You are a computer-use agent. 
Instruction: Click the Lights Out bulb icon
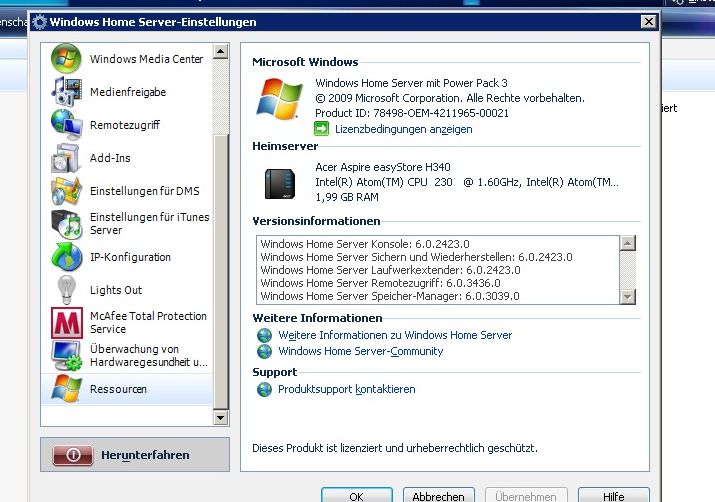(66, 290)
